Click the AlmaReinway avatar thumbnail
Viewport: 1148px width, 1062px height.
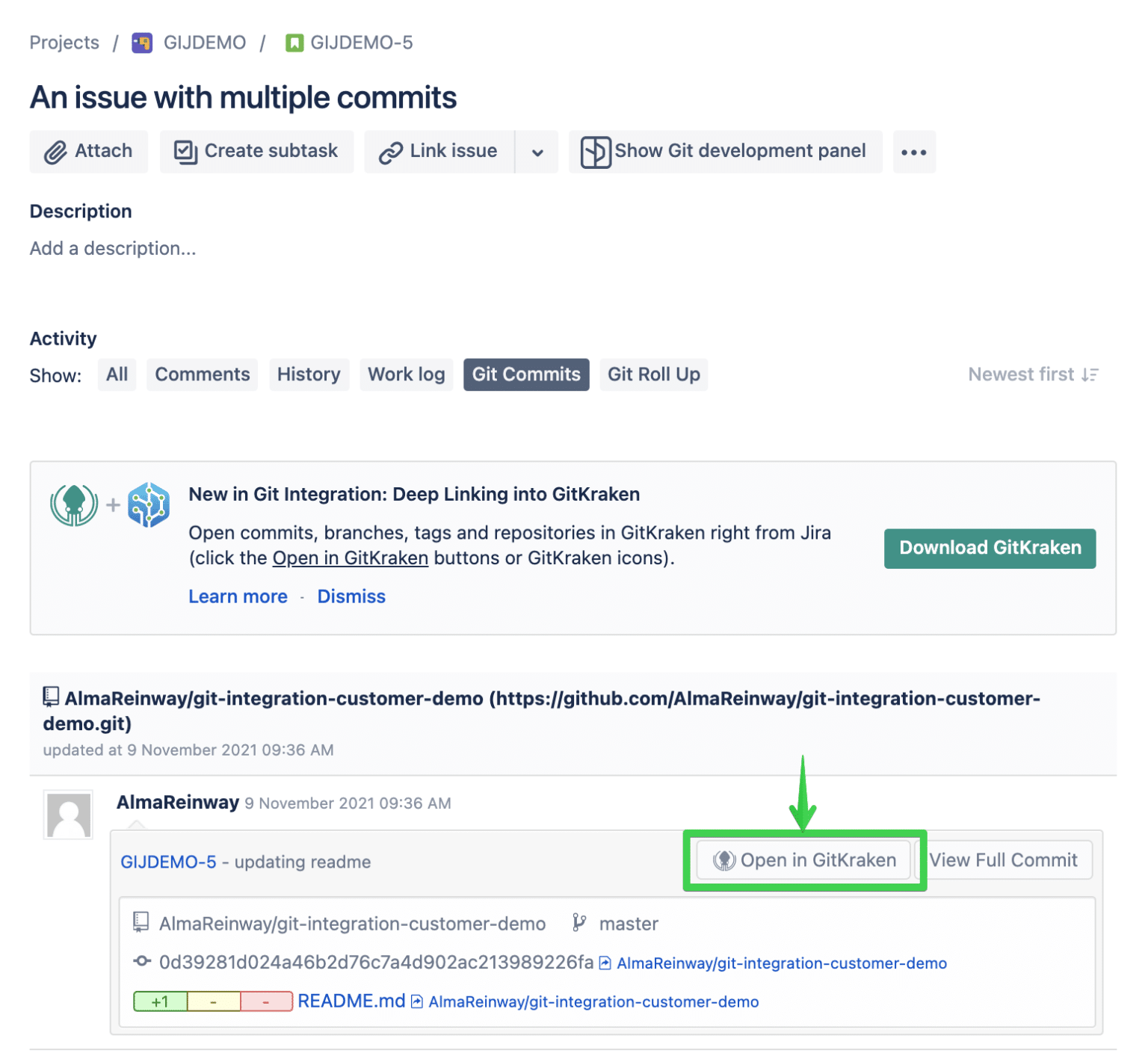[x=68, y=815]
